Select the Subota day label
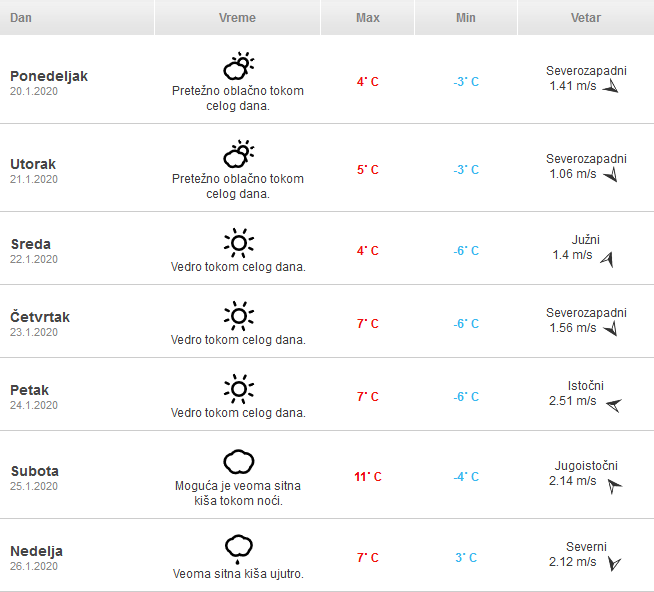Image resolution: width=654 pixels, height=592 pixels. (x=35, y=471)
